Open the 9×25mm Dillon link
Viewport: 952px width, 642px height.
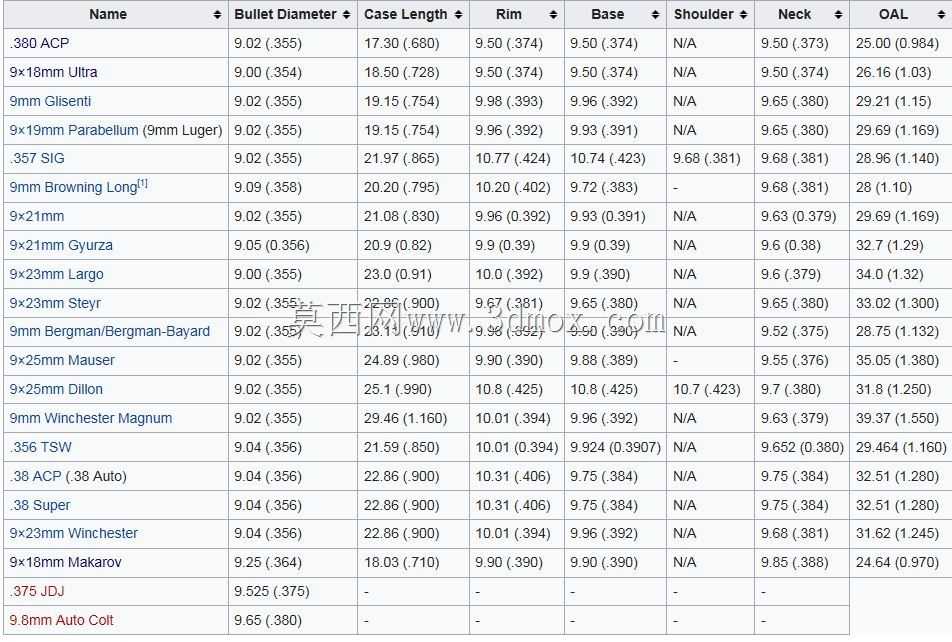click(56, 389)
